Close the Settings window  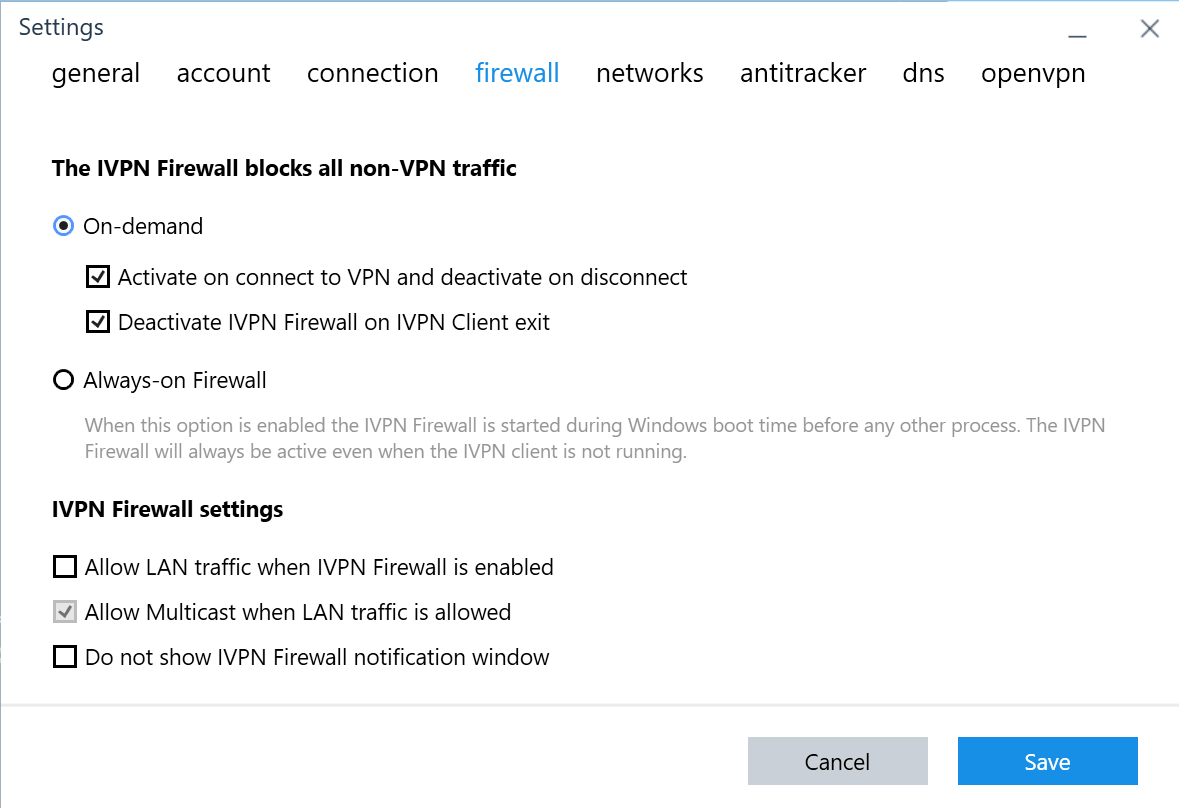point(1149,29)
